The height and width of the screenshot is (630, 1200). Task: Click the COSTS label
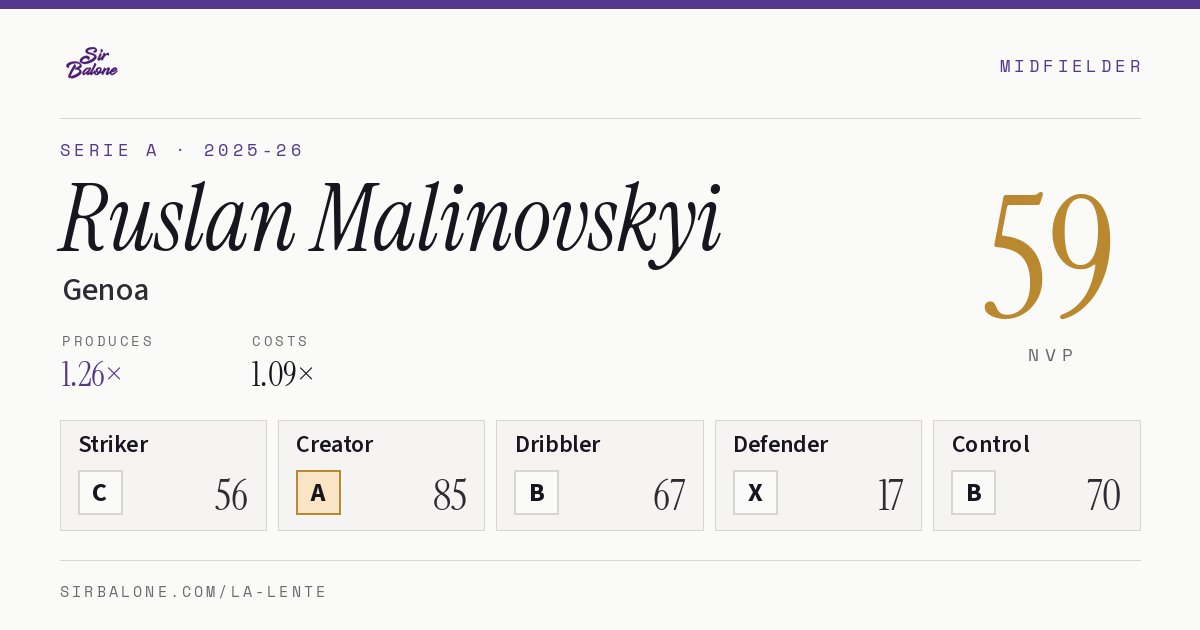coord(280,341)
